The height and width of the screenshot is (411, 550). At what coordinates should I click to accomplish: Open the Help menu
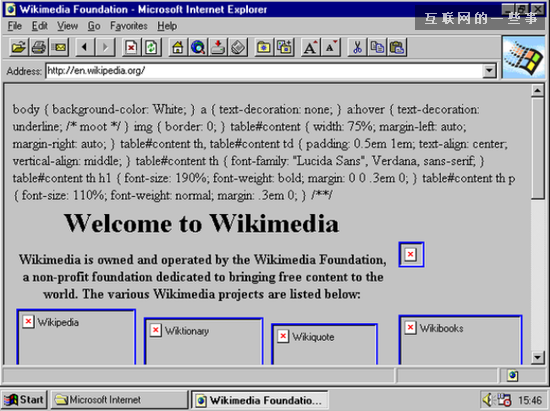167,26
